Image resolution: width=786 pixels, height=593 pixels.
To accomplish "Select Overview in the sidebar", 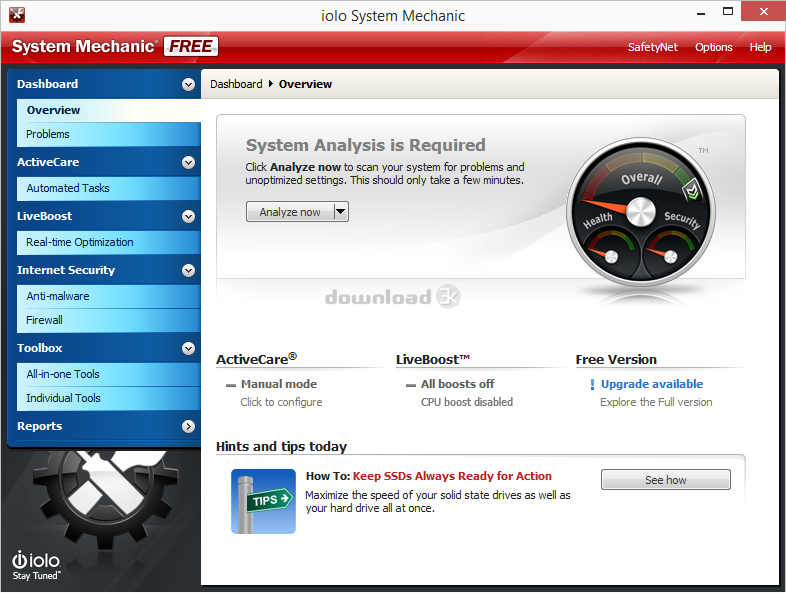I will tap(109, 110).
